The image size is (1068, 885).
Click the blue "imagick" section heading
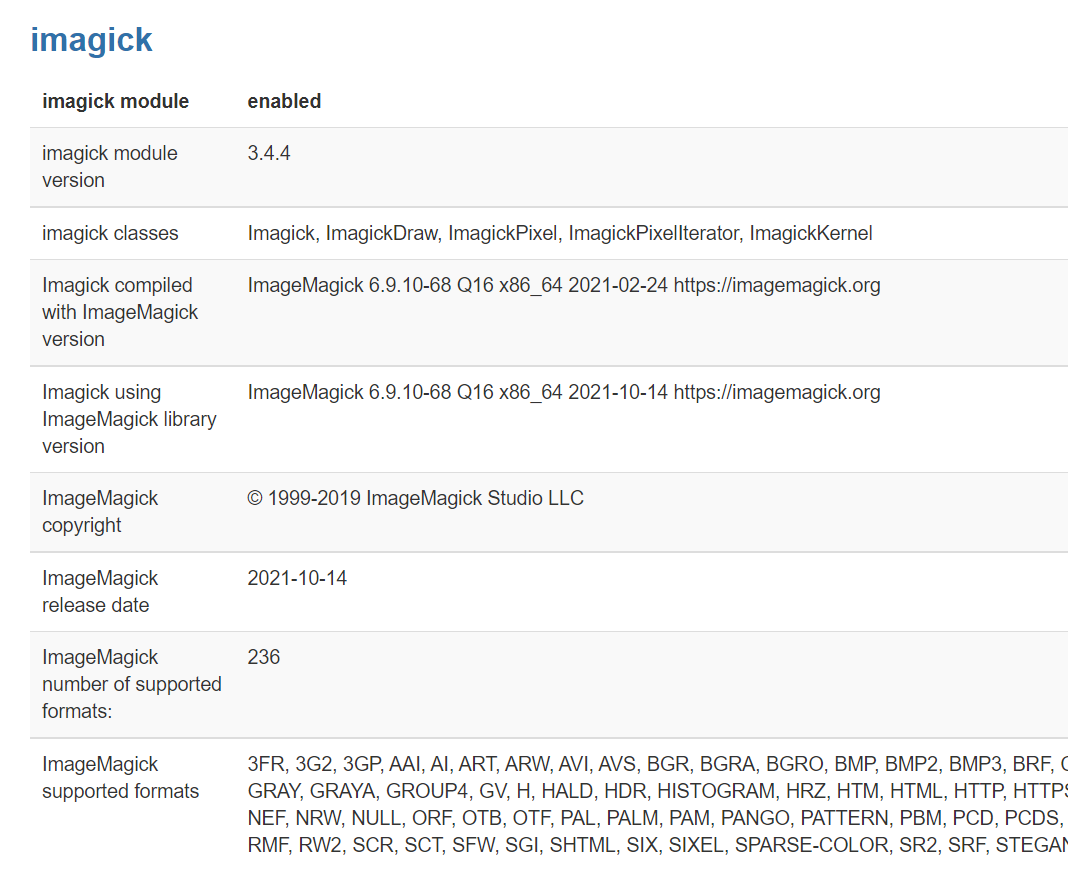point(91,40)
